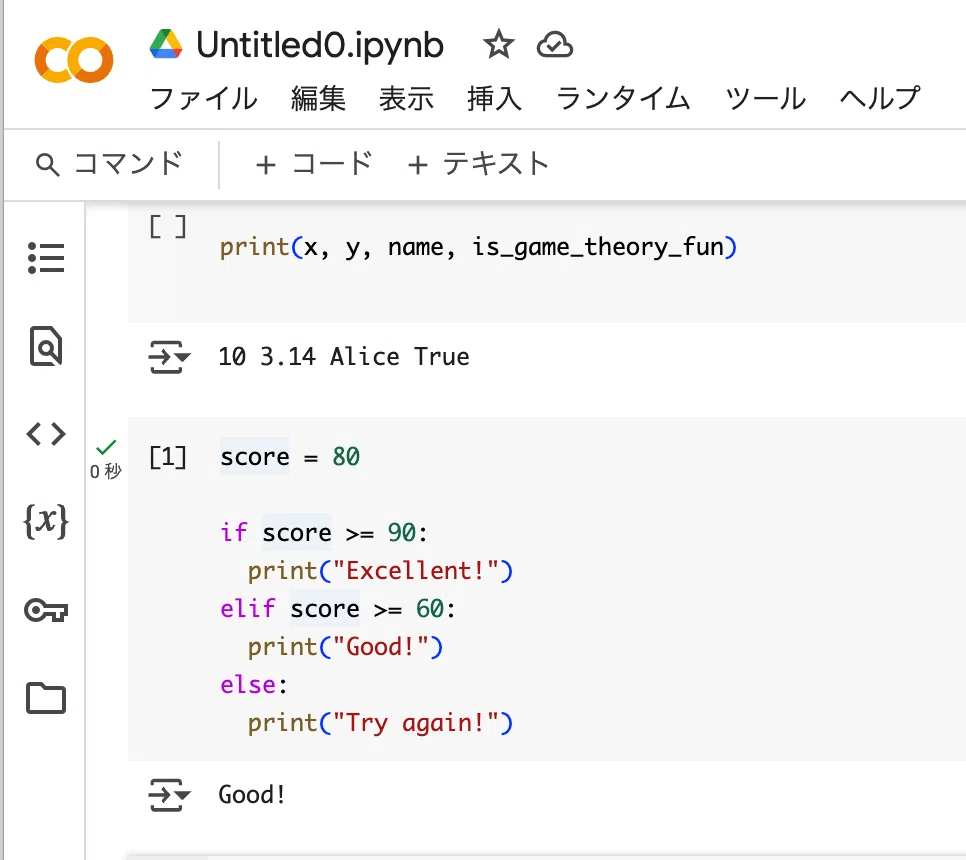Viewport: 966px width, 860px height.
Task: Click the green checkmark execution status
Action: (107, 447)
